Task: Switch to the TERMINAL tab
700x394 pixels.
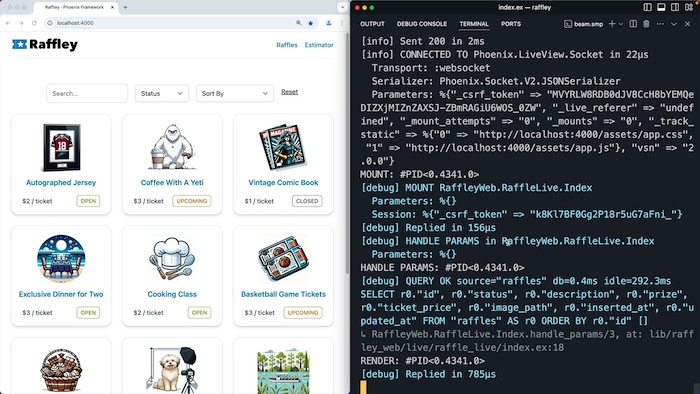Action: 474,24
